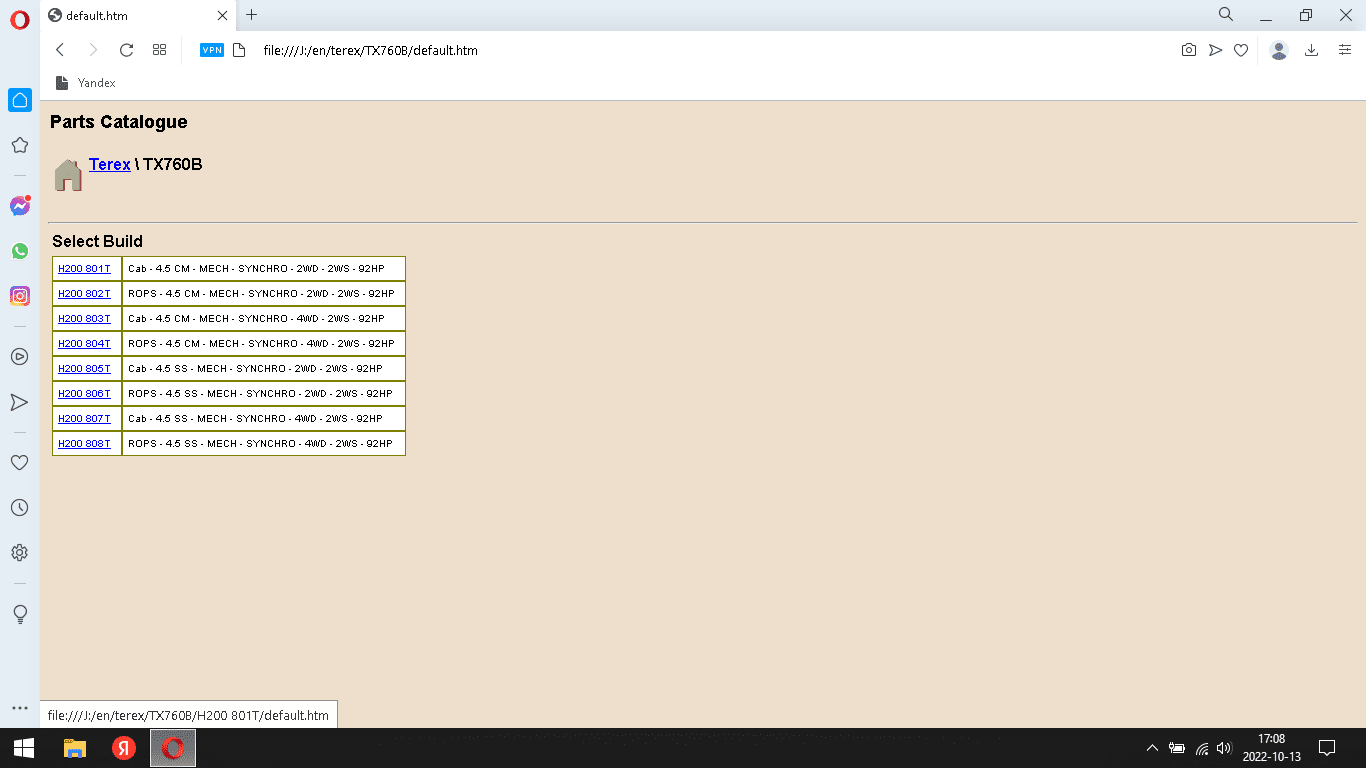Click the home house icon in catalogue
The image size is (1366, 768).
[68, 175]
